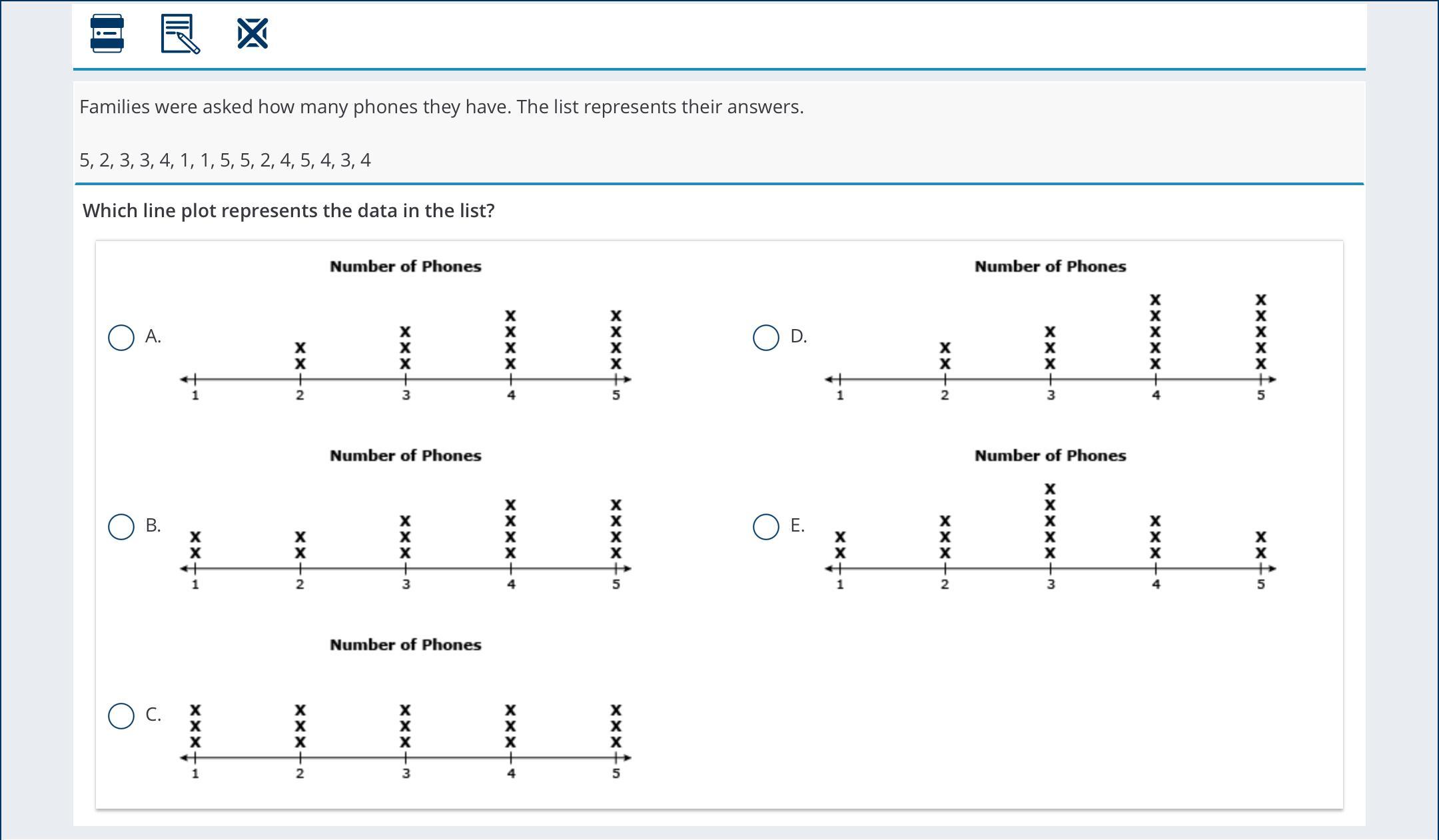
Task: Click the "C." answer letter label
Action: (153, 715)
